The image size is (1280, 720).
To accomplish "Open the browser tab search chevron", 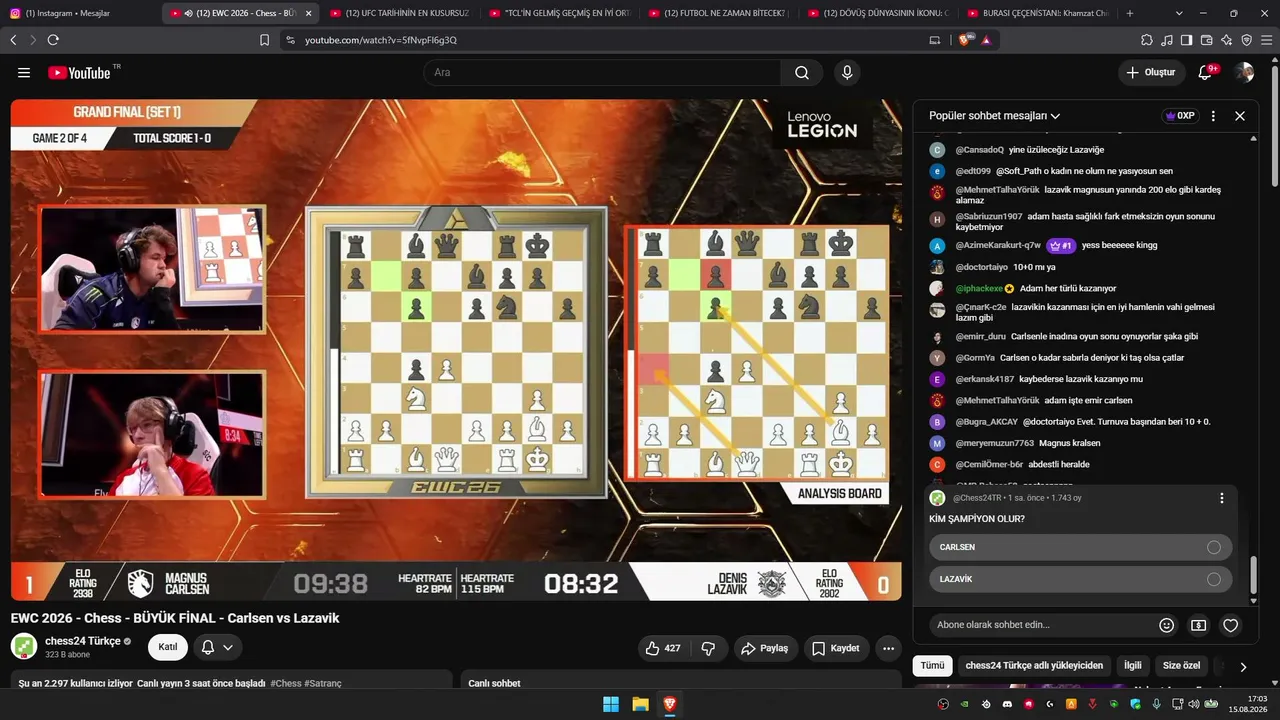I will click(1179, 13).
